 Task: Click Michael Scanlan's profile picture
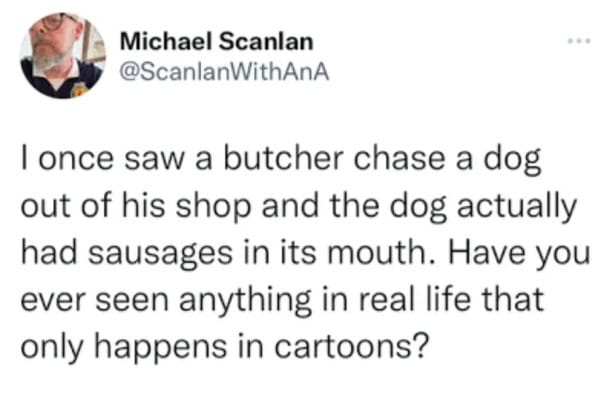pos(63,56)
